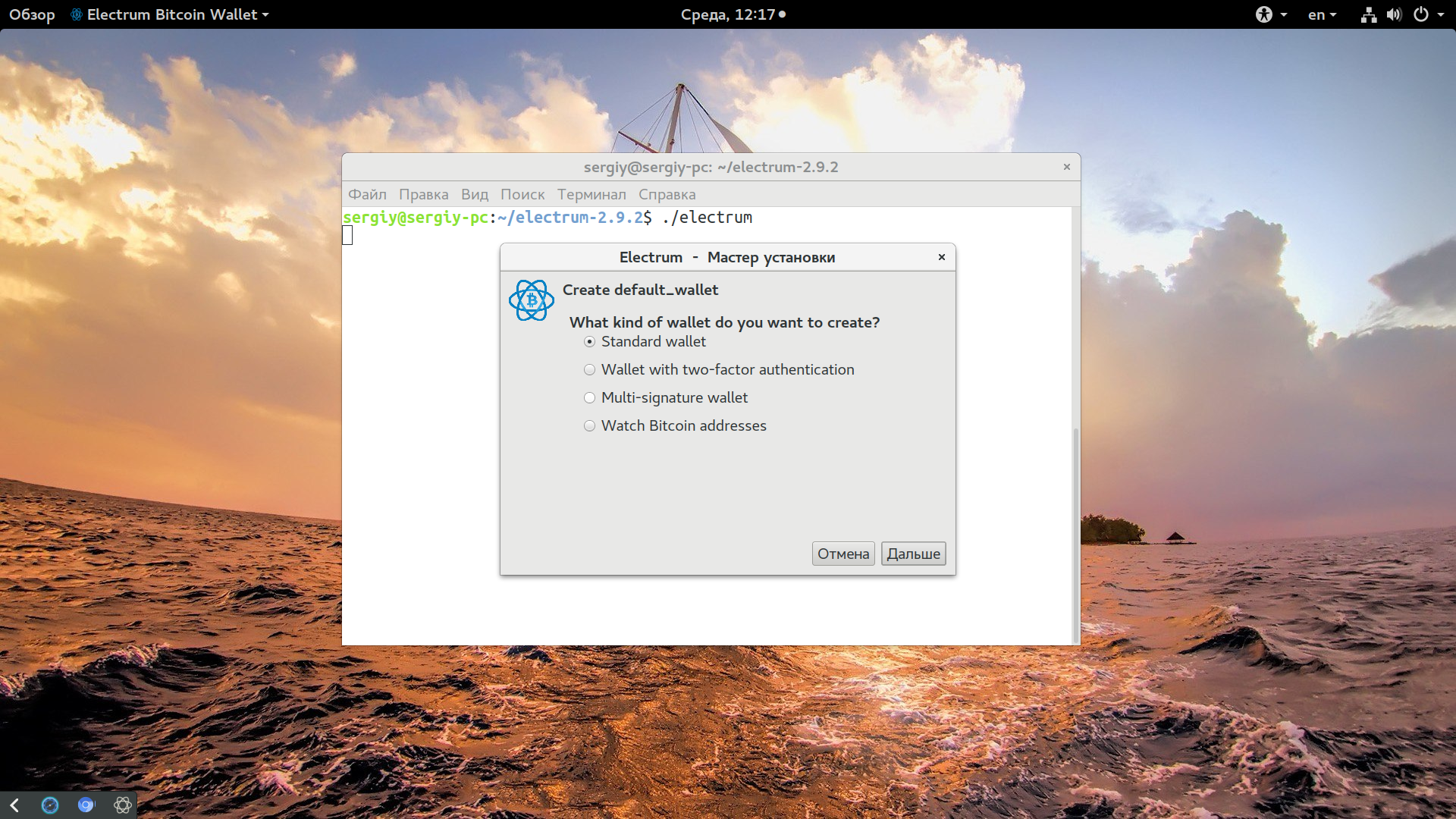Screen dimensions: 1456x819
Task: Select Standard wallet radio button
Action: (588, 341)
